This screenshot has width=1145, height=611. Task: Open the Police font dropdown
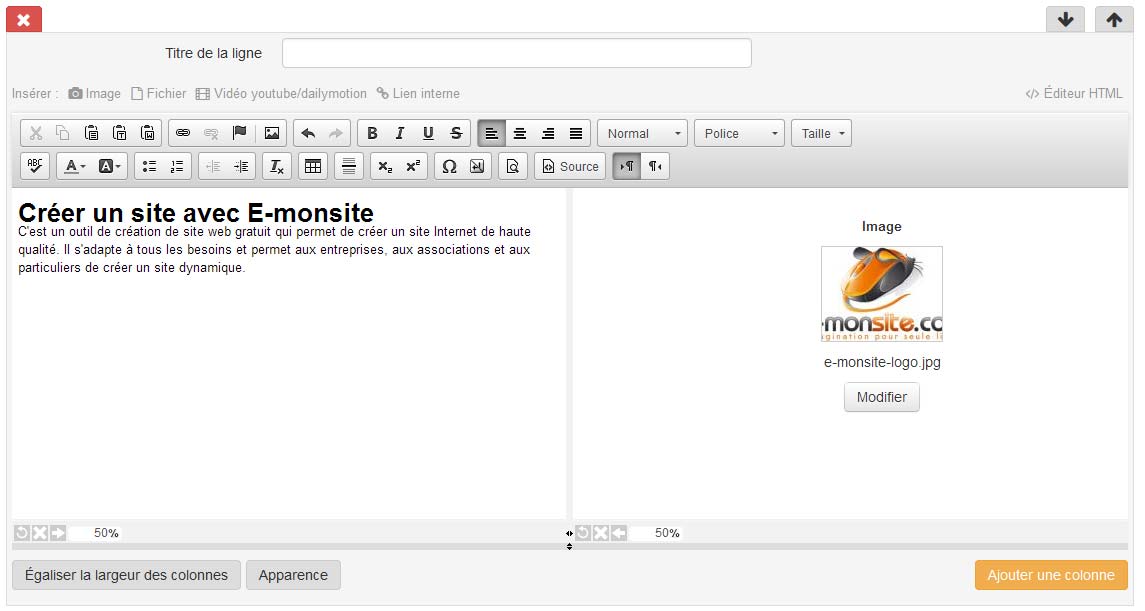(x=740, y=134)
